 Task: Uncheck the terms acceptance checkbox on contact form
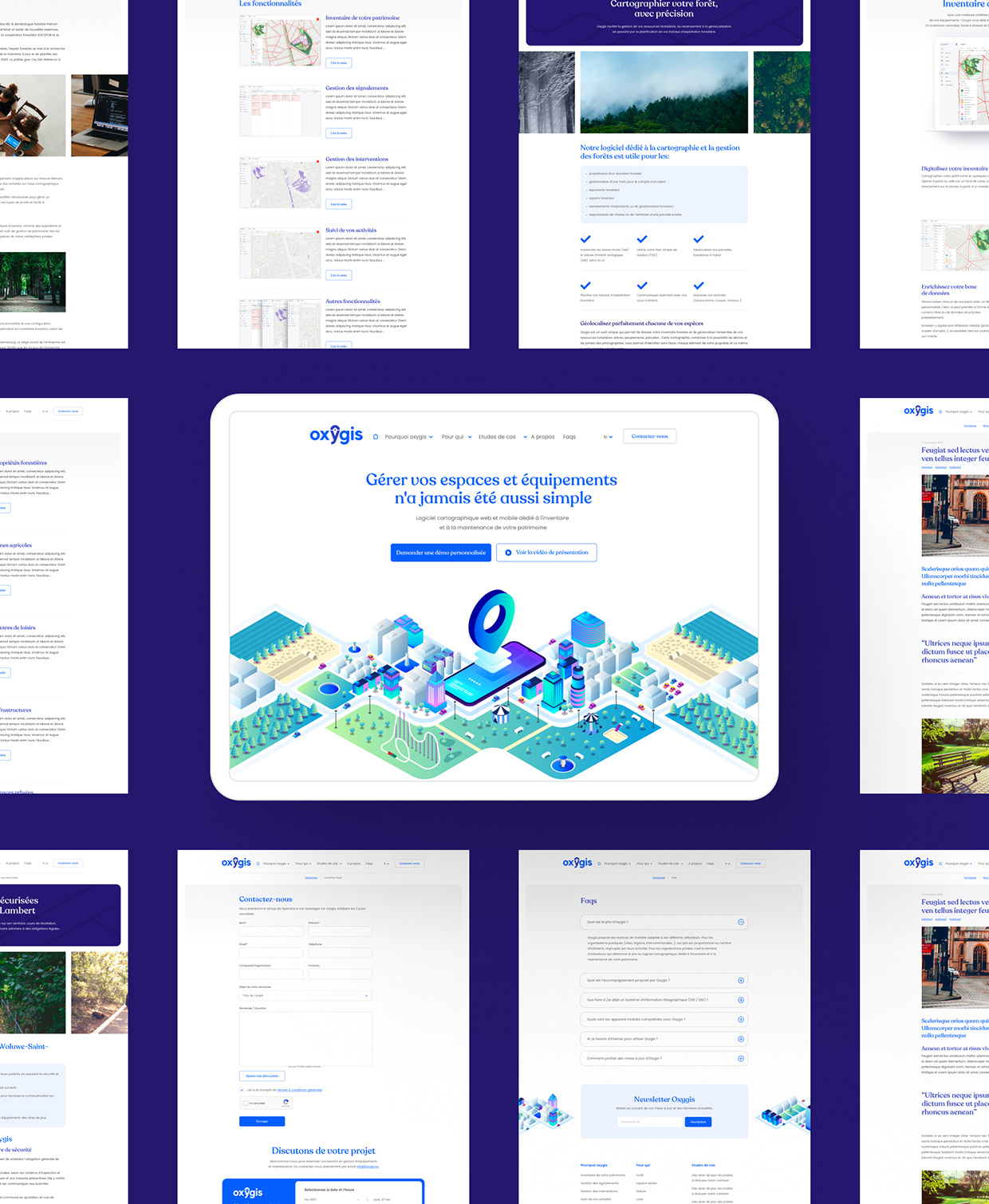coord(242,1090)
